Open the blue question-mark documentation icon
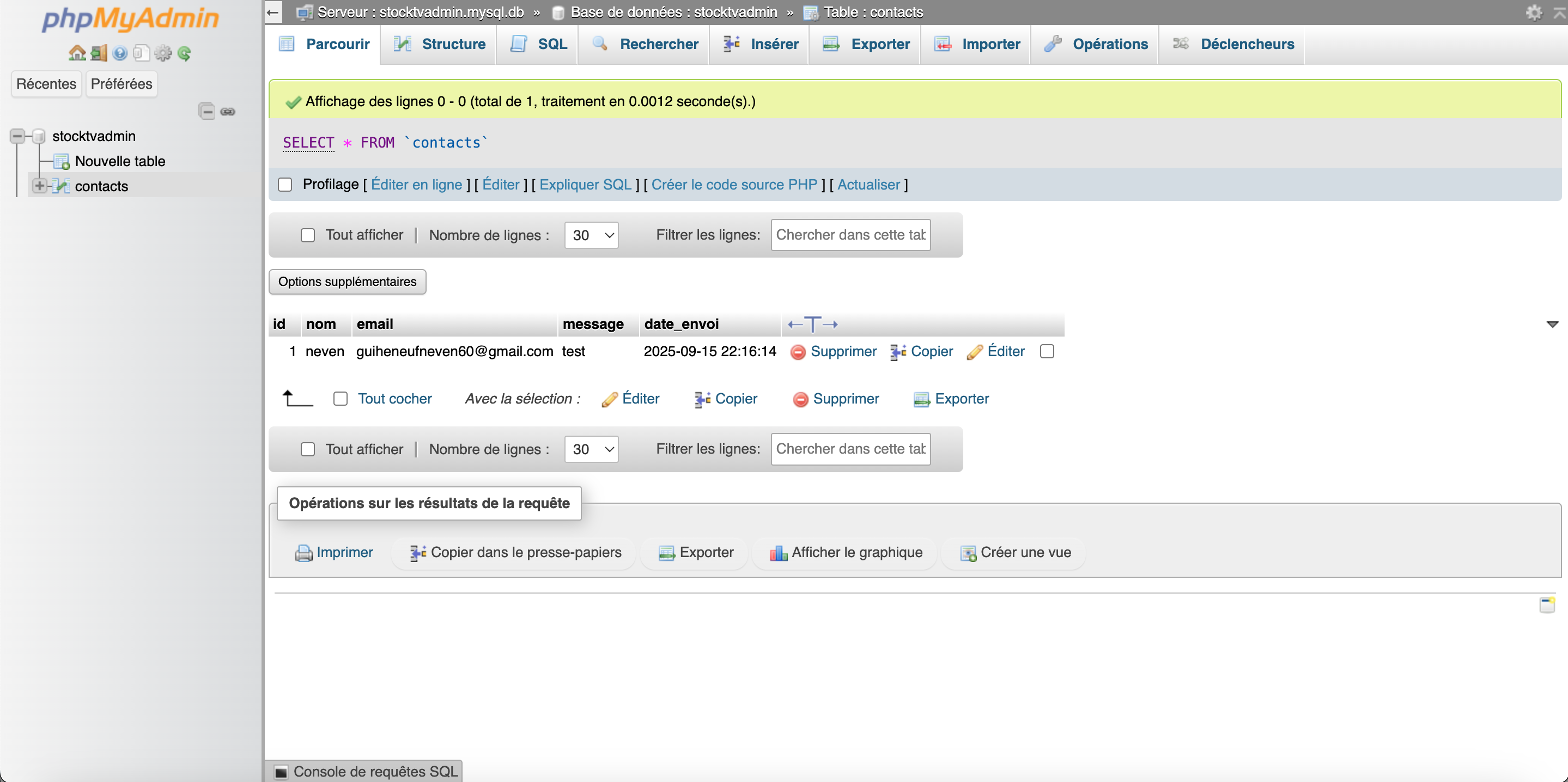Viewport: 1568px width, 782px height. [x=120, y=53]
